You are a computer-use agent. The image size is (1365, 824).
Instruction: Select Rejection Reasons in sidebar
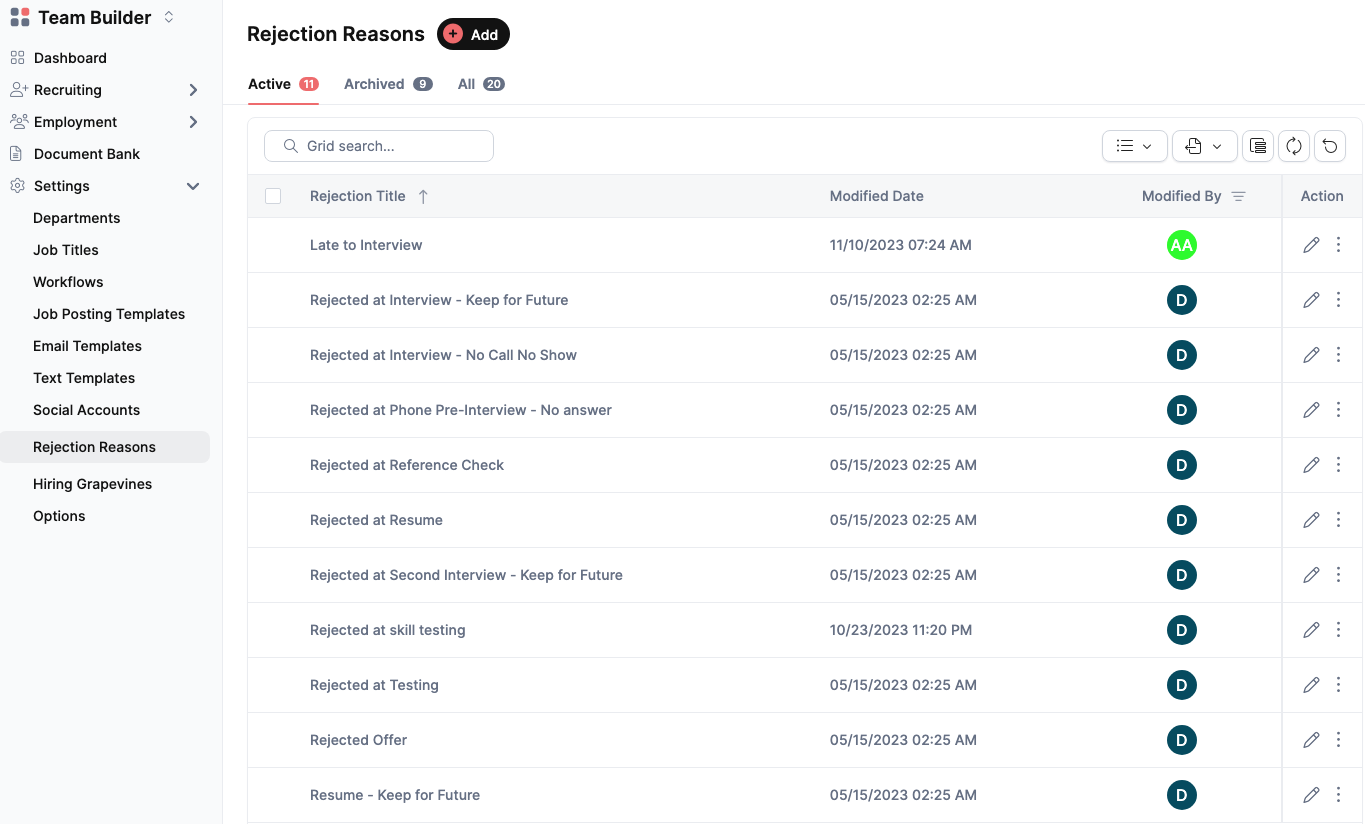(x=105, y=447)
